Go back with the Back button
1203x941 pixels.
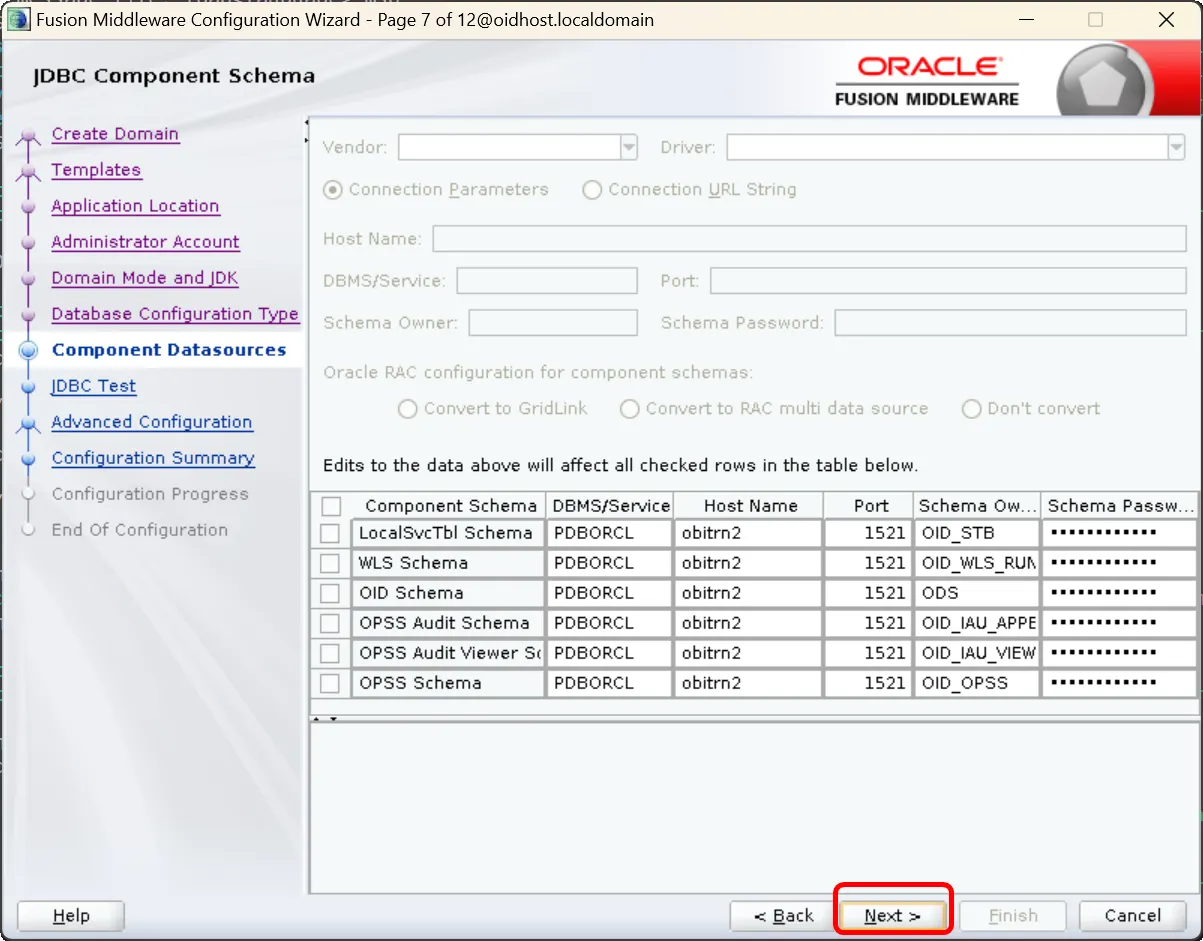784,916
